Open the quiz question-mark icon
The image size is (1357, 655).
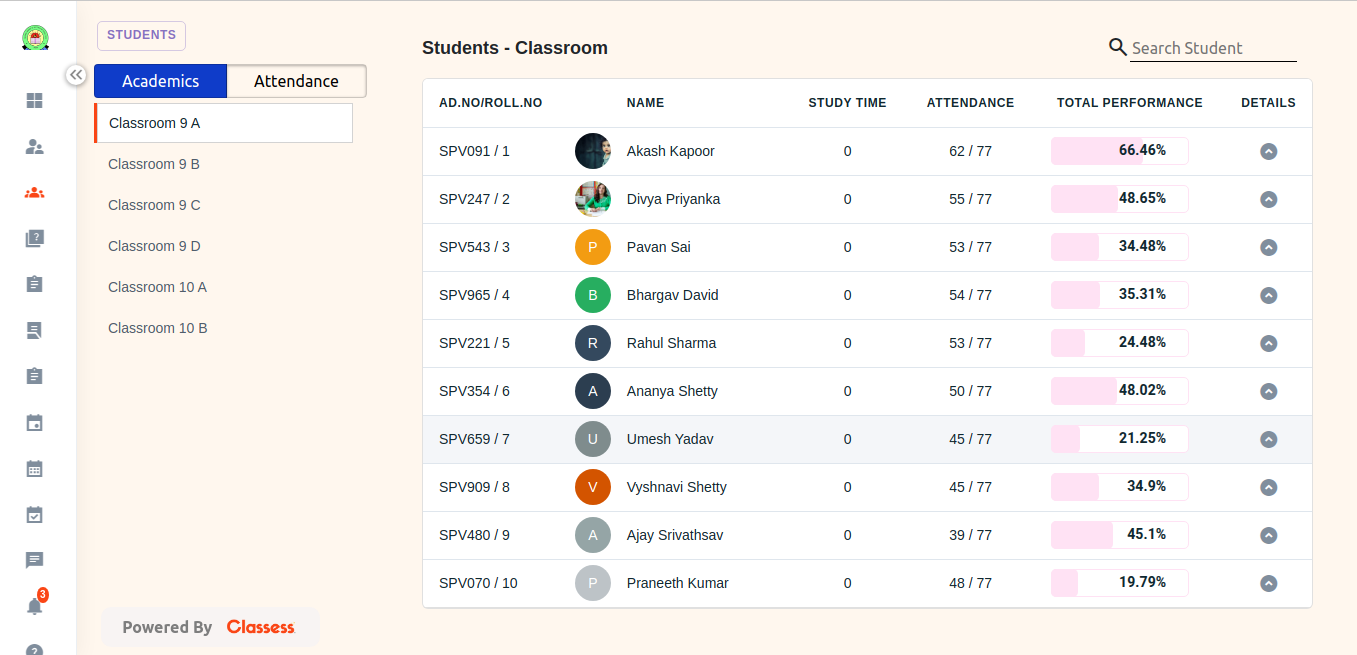pos(34,238)
